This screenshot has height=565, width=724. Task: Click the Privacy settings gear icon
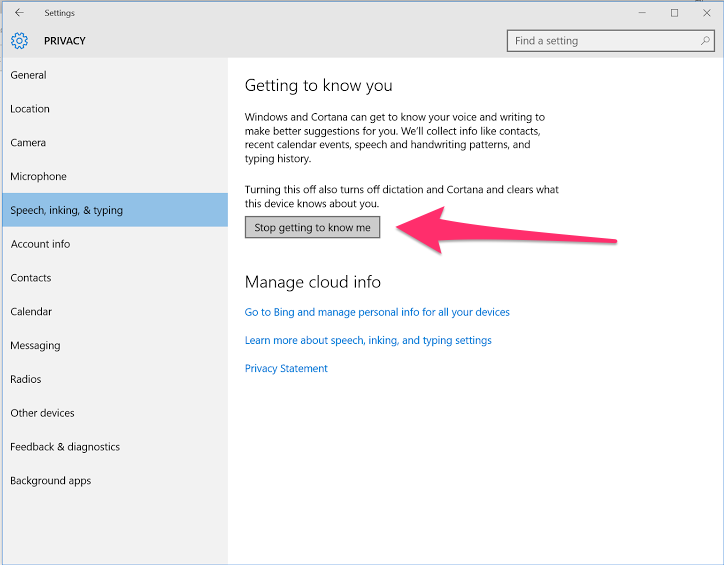click(19, 41)
